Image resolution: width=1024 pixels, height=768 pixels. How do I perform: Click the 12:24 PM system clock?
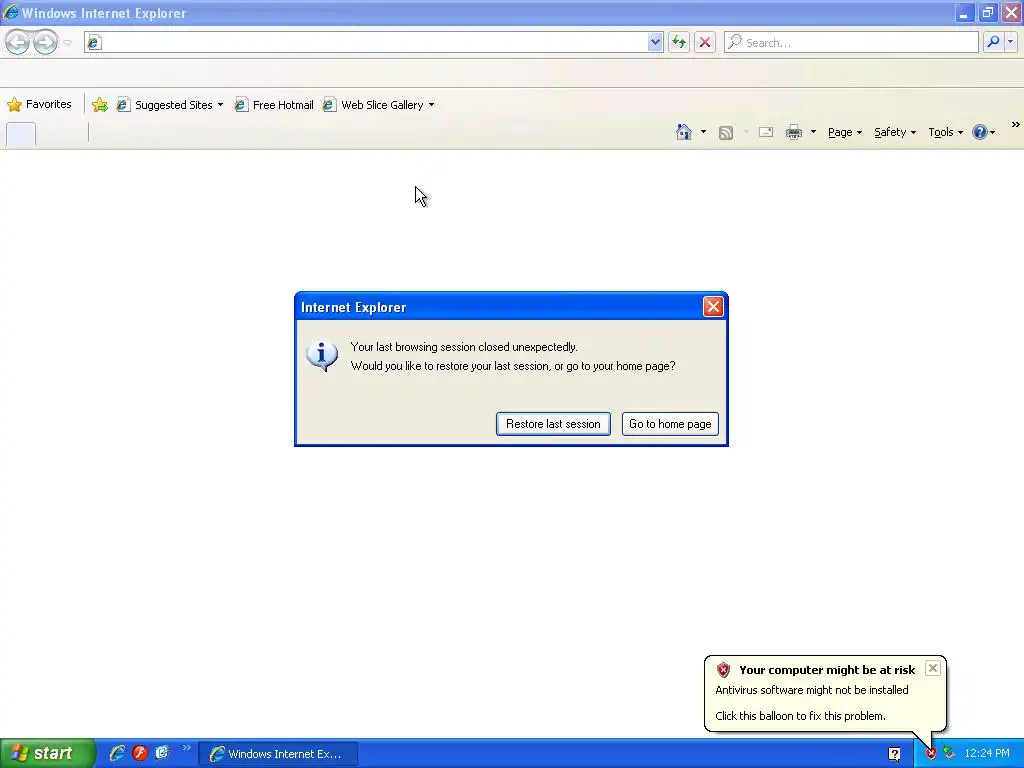(987, 754)
